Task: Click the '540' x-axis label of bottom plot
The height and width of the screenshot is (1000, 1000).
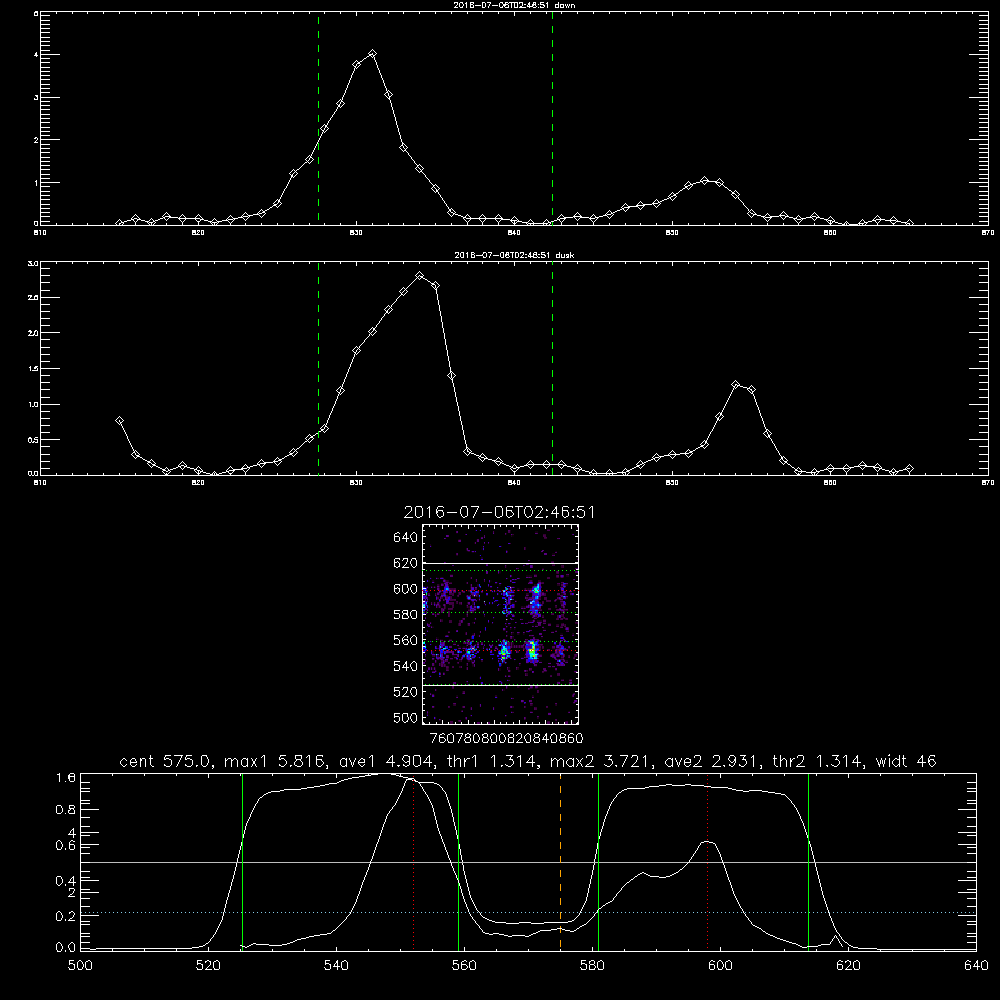Action: pyautogui.click(x=336, y=966)
